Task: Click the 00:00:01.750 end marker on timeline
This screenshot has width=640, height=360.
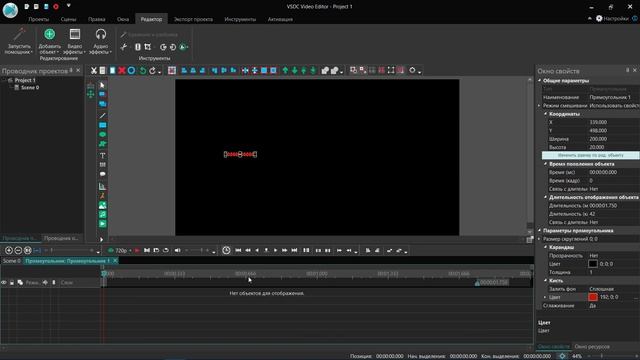Action: click(492, 282)
